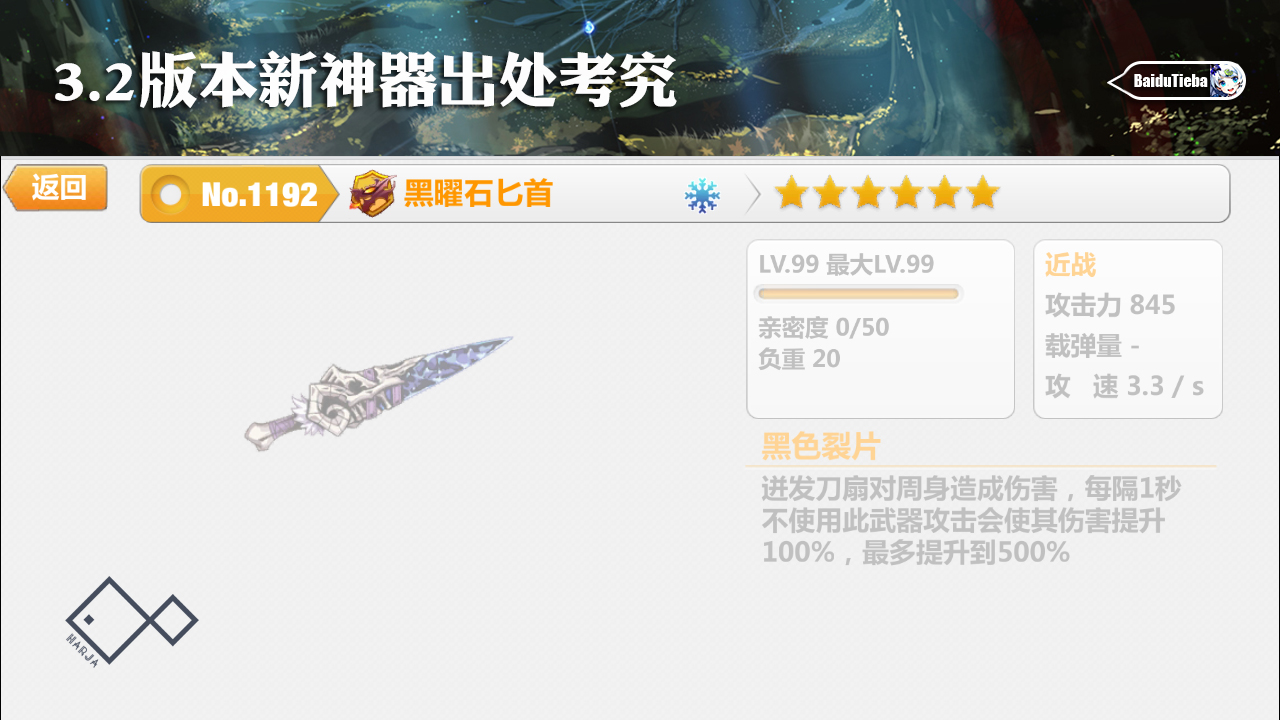This screenshot has width=1280, height=720.
Task: Open the BaiduTieba arrow badge
Action: pyautogui.click(x=1176, y=80)
